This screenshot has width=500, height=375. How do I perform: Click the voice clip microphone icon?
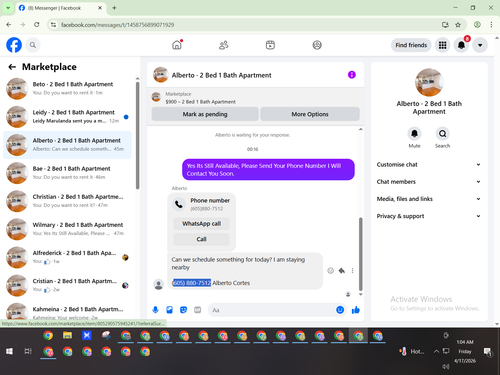point(155,310)
